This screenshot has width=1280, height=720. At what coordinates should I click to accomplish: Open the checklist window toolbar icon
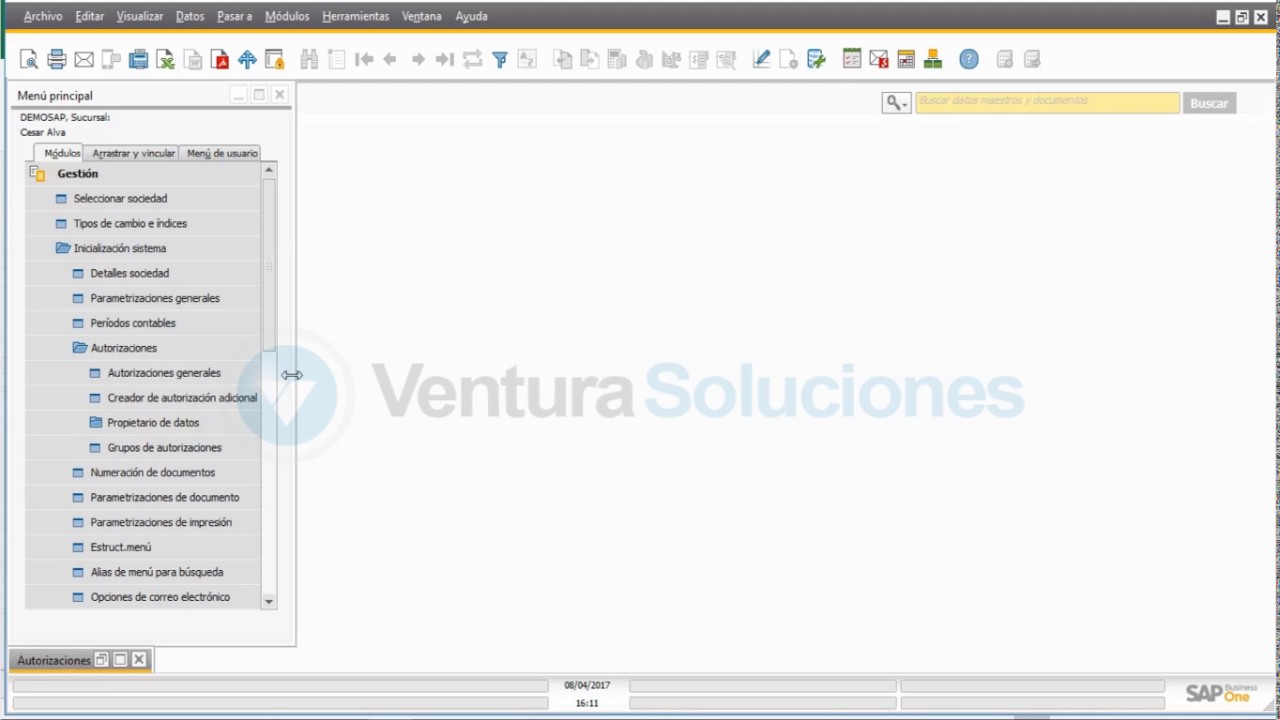click(x=852, y=60)
